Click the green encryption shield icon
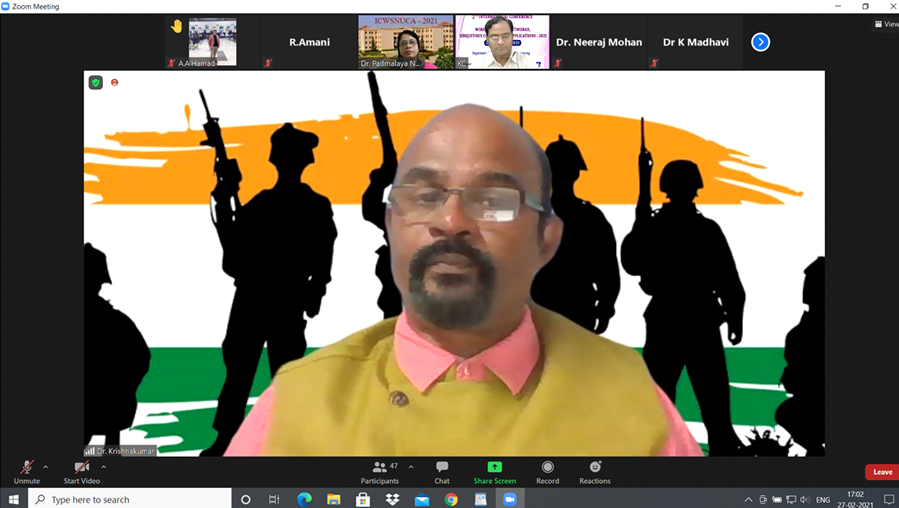The image size is (899, 508). point(96,83)
